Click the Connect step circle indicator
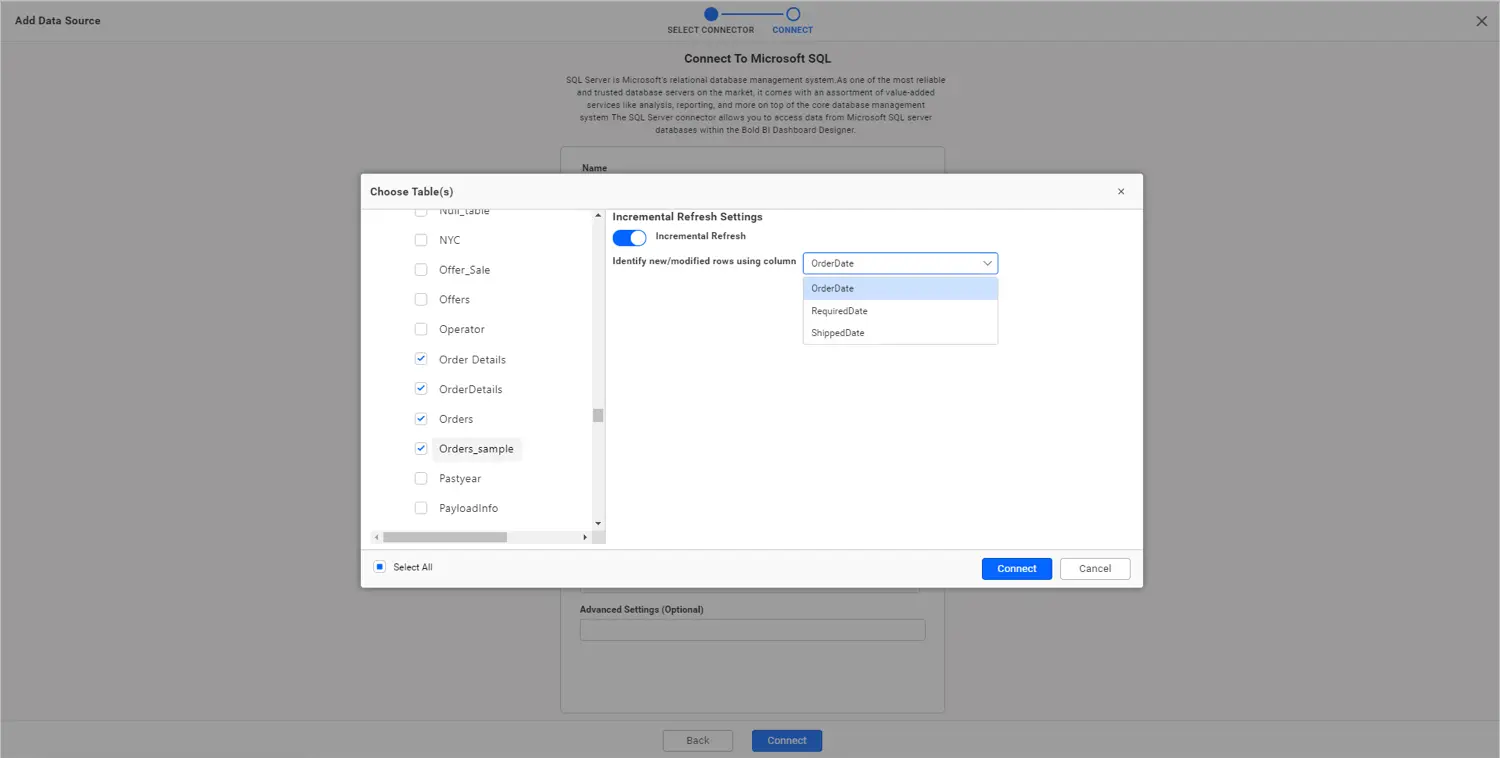 click(x=792, y=14)
